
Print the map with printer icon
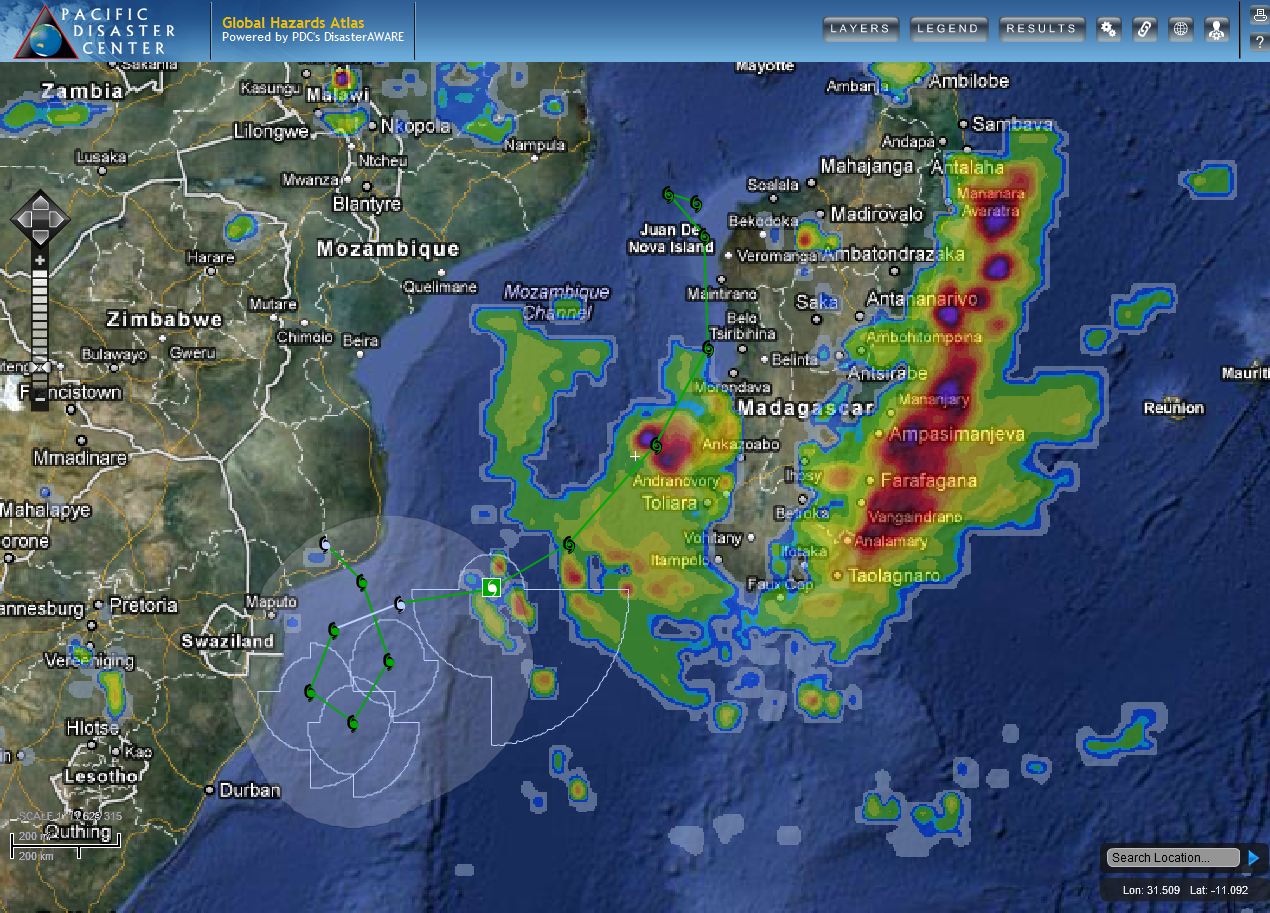[x=1259, y=15]
